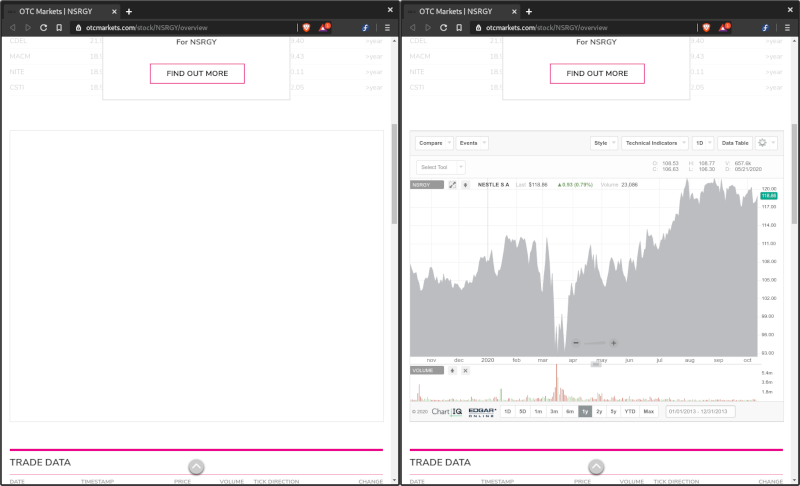Open the hamburger menu in the right browser
This screenshot has height=486, width=800.
[x=787, y=28]
